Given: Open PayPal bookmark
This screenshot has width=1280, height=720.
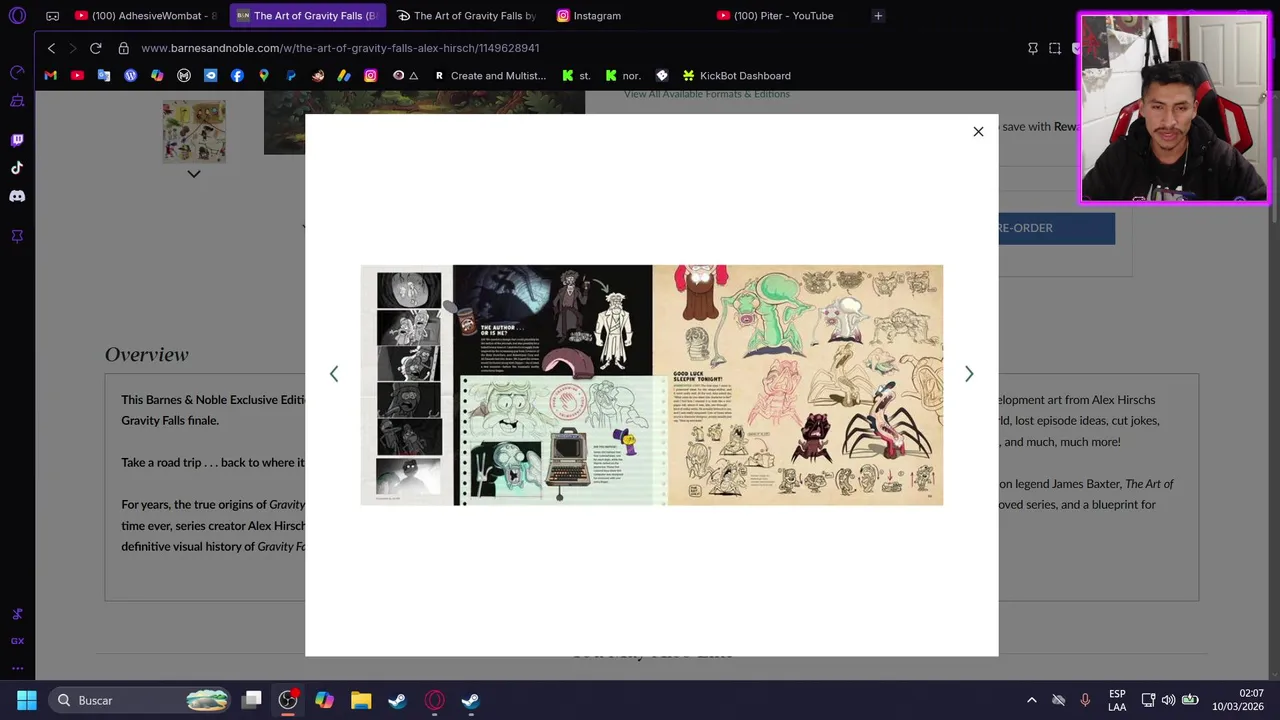Looking at the screenshot, I should pos(291,75).
